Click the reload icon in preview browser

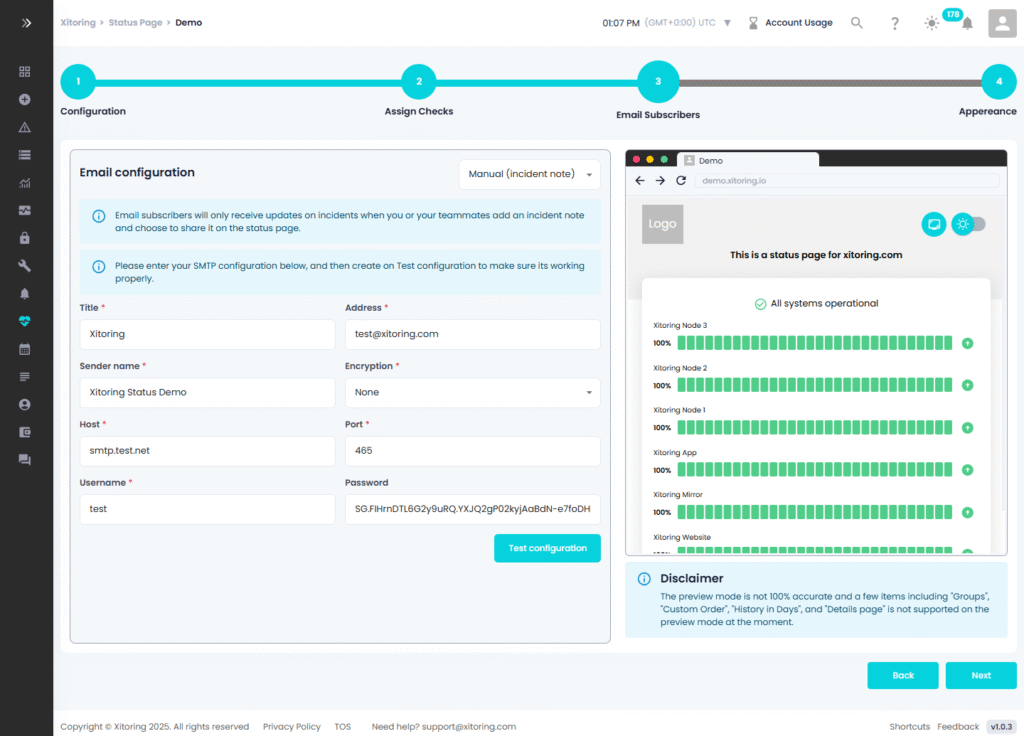pyautogui.click(x=681, y=180)
